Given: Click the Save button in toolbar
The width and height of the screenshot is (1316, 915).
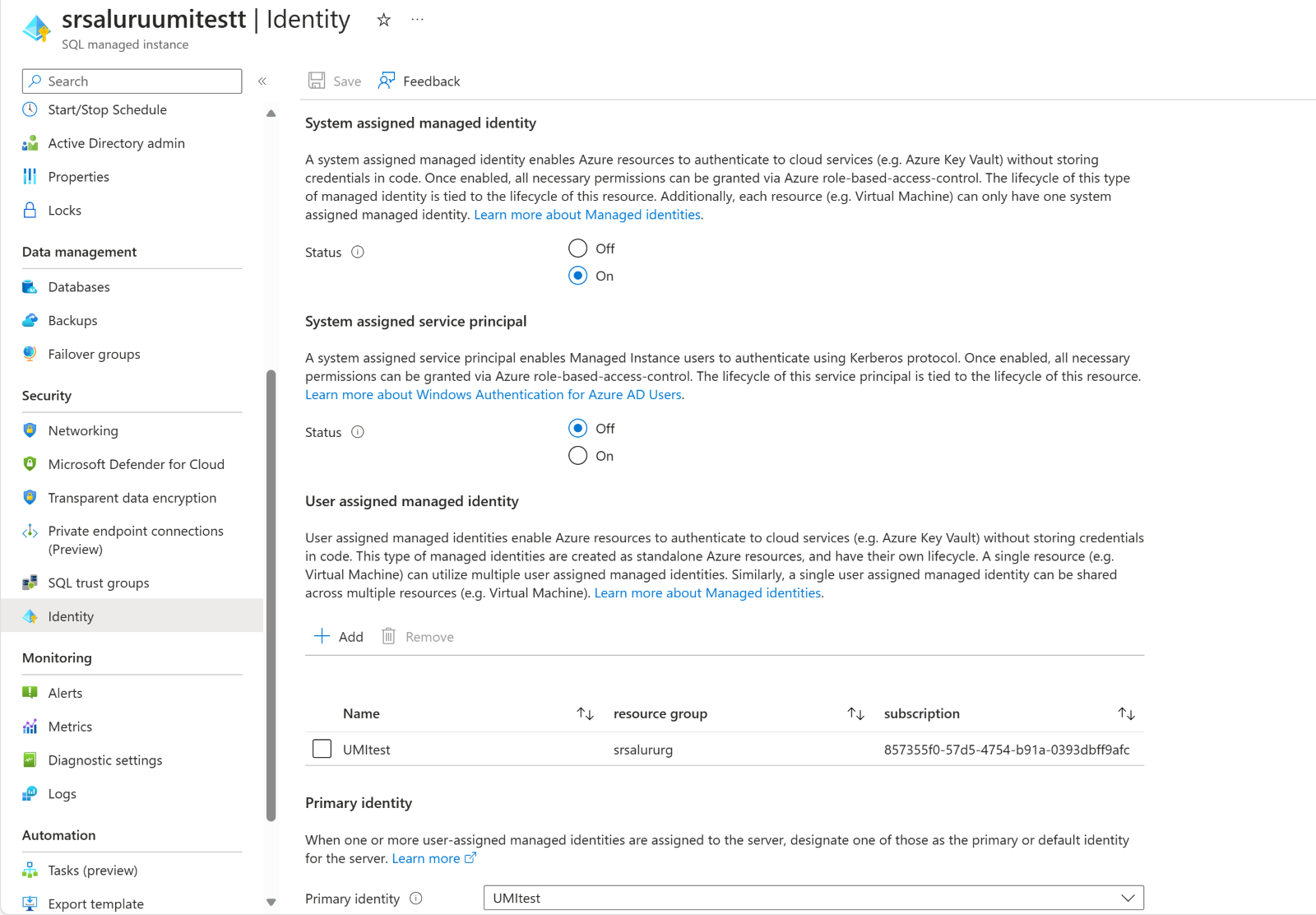Looking at the screenshot, I should click(335, 81).
